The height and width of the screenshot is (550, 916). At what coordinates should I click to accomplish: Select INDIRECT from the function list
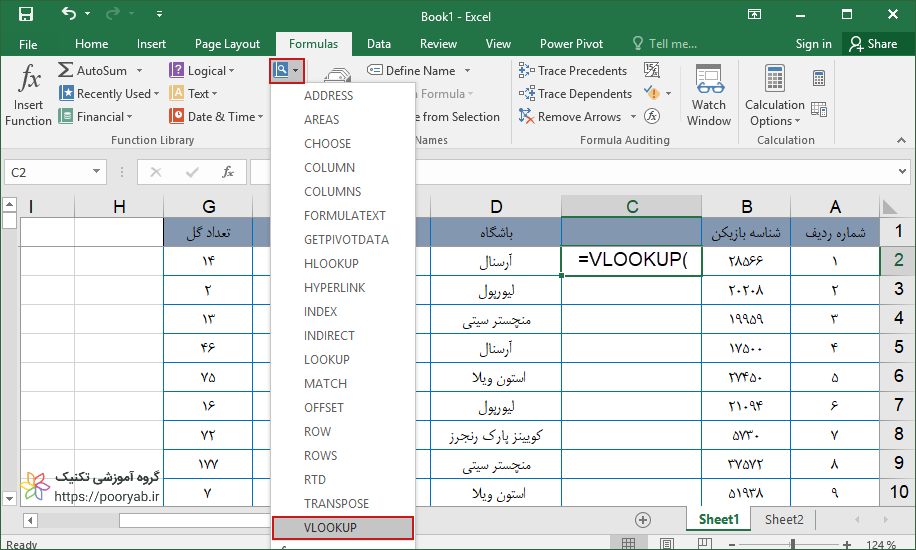(343, 335)
